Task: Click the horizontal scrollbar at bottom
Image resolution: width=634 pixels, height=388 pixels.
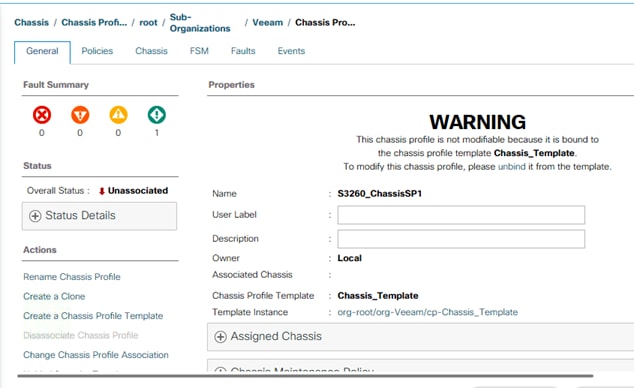Action: (305, 376)
